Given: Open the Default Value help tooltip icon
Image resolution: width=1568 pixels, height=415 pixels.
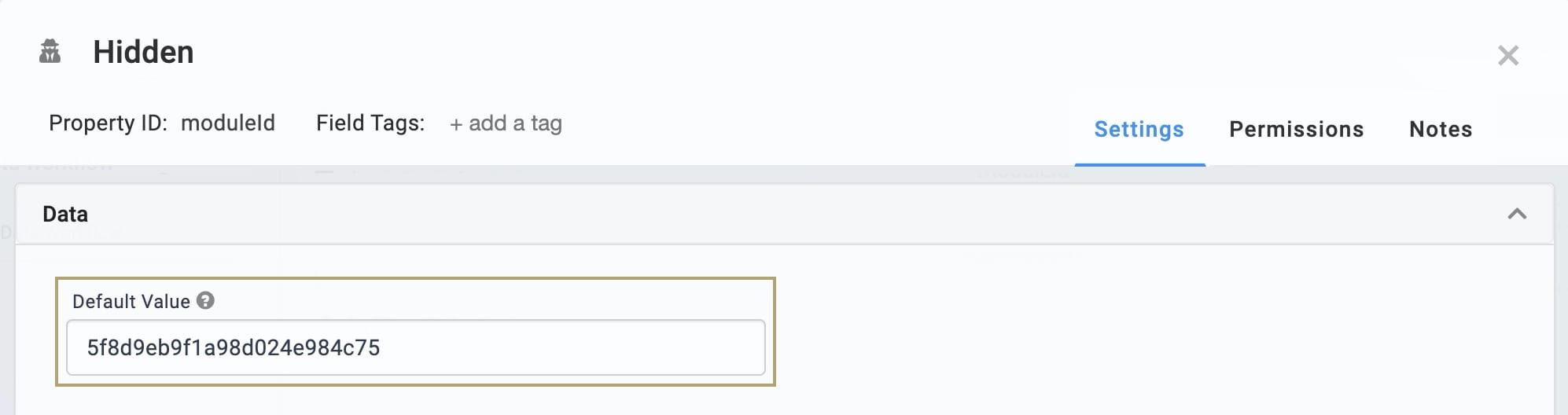Looking at the screenshot, I should click(205, 300).
